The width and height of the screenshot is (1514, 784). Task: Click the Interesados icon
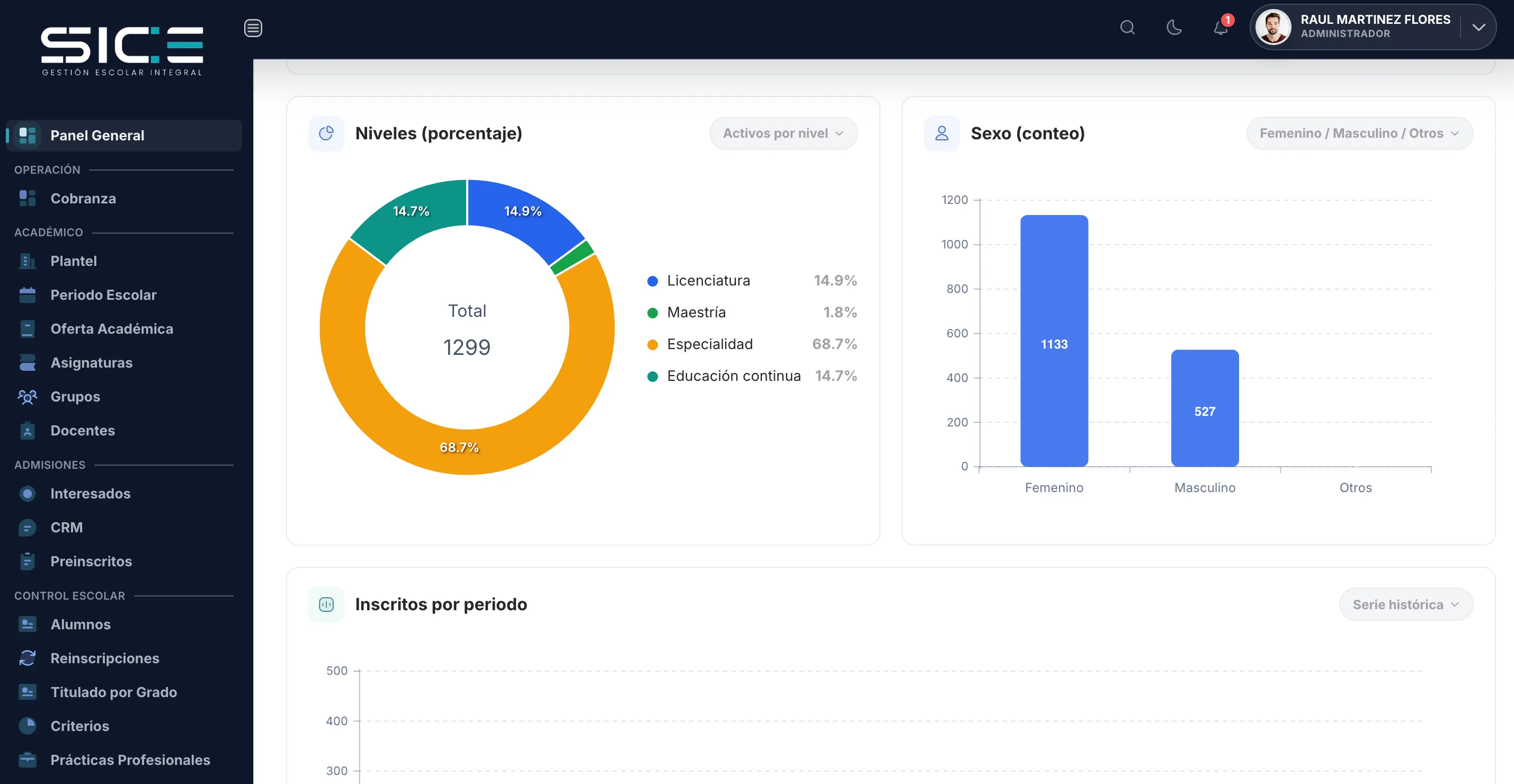click(x=27, y=494)
